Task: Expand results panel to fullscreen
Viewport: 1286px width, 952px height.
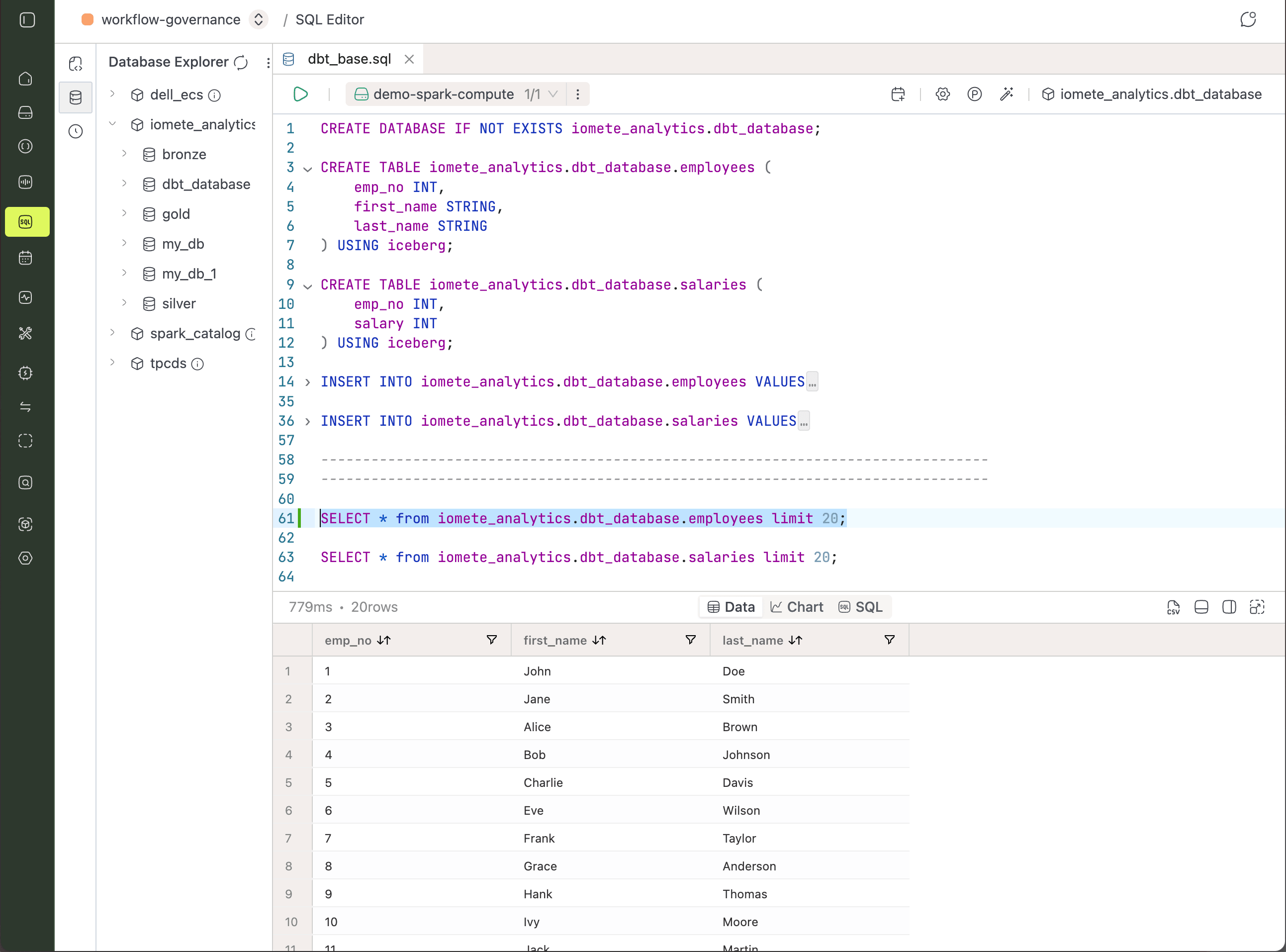Action: tap(1257, 607)
